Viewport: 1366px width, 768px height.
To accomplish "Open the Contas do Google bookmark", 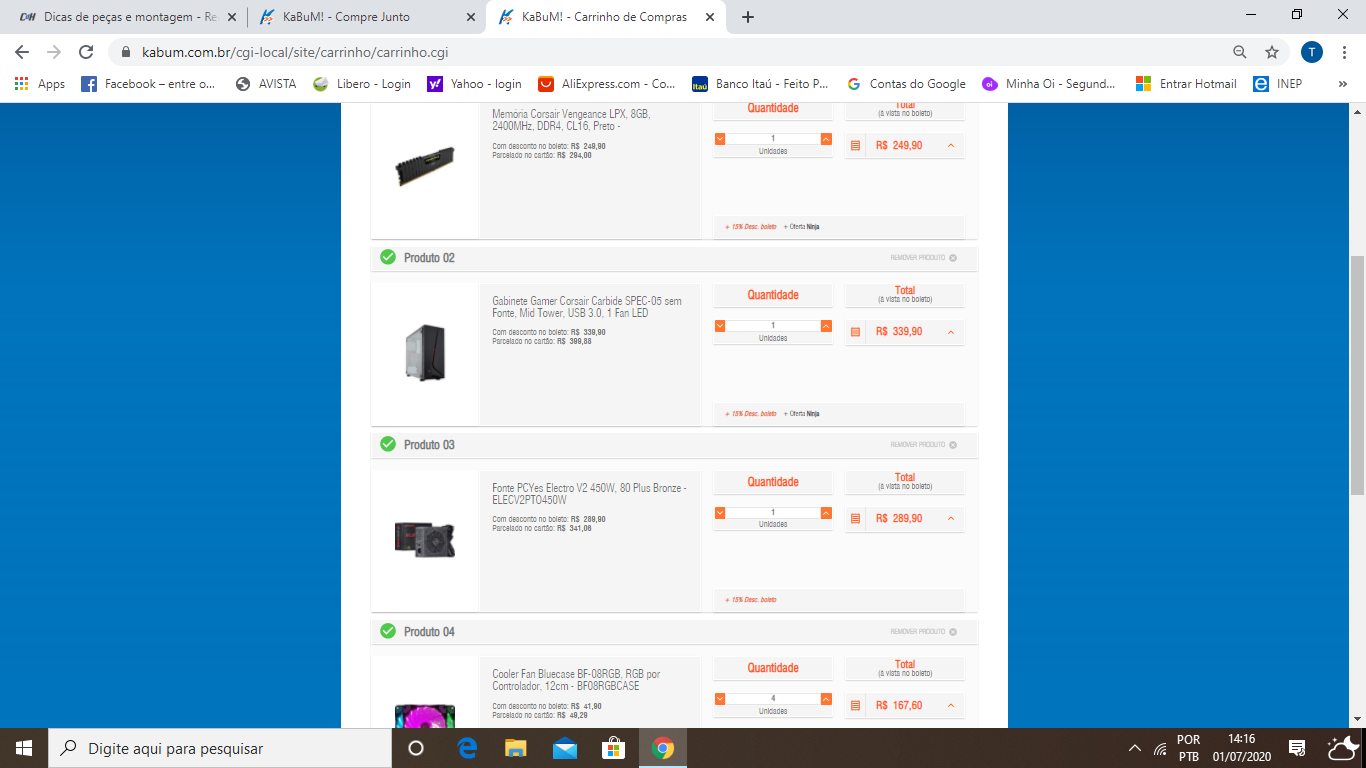I will click(x=906, y=84).
